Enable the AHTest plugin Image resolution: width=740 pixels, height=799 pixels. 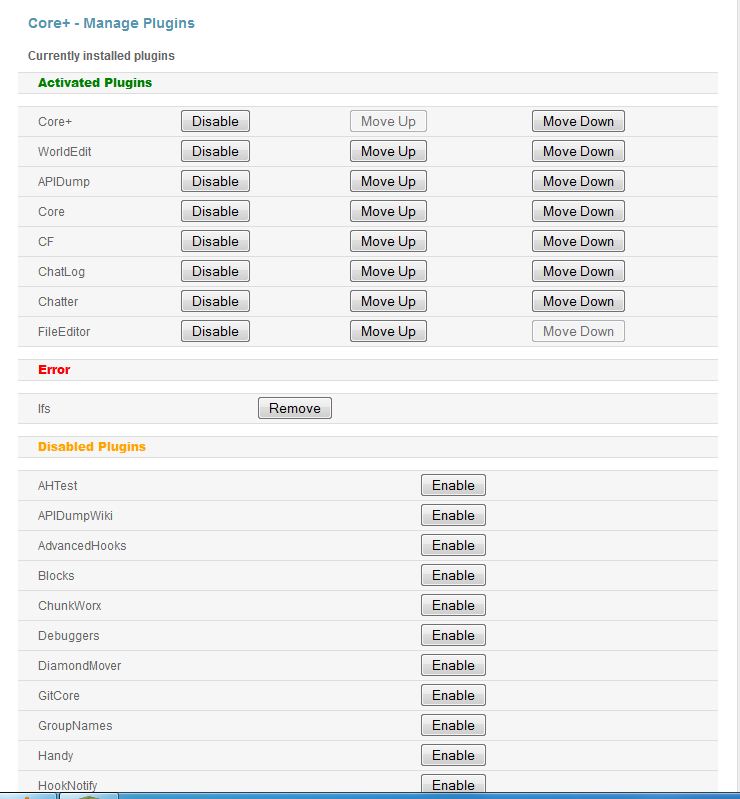click(x=453, y=485)
